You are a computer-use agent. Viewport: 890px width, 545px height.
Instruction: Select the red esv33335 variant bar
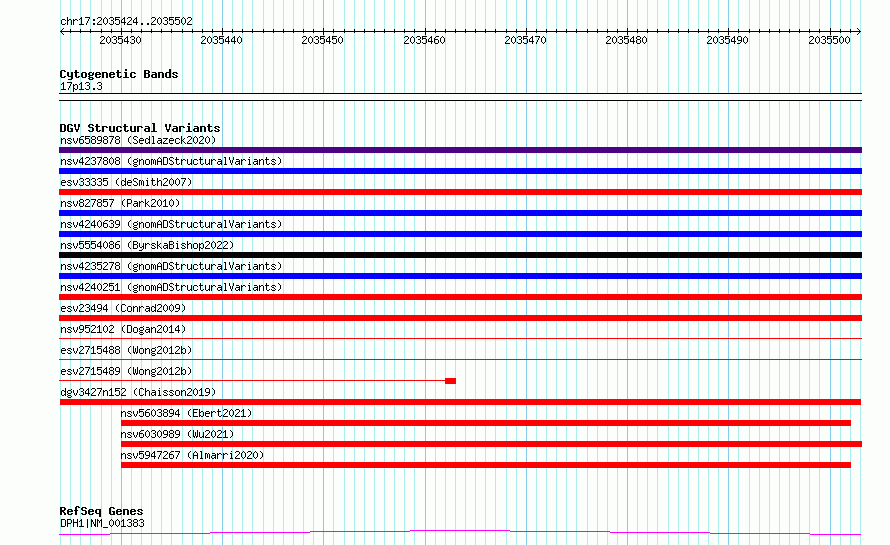[460, 192]
